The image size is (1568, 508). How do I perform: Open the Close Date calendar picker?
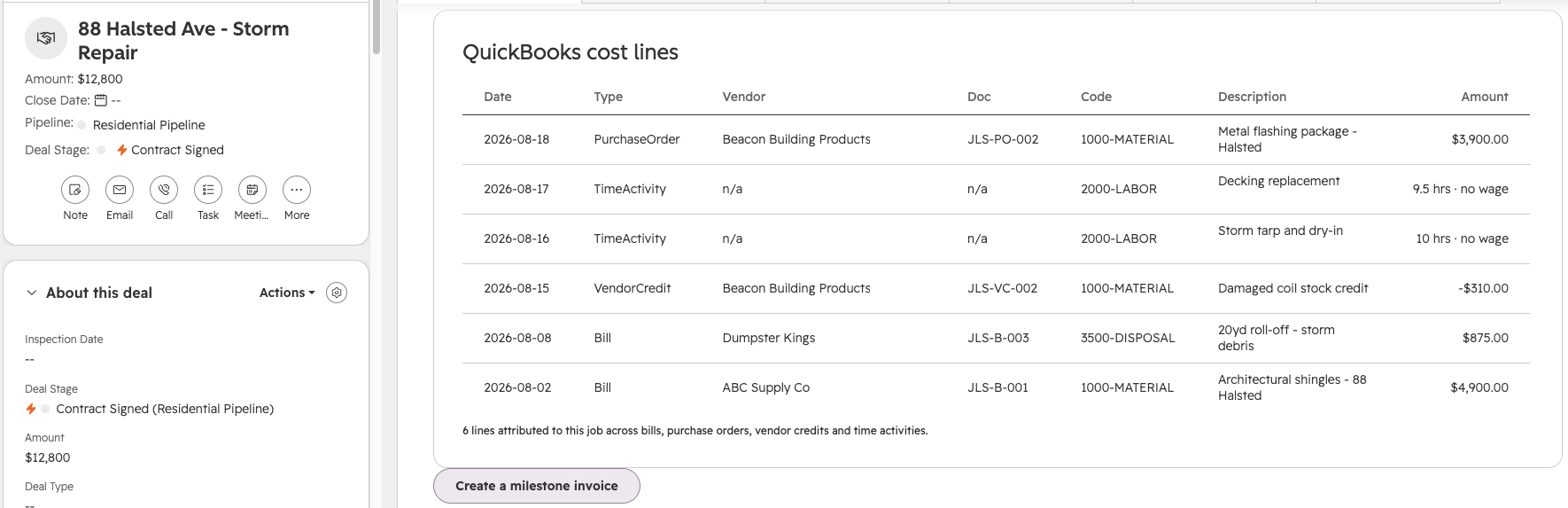tap(101, 100)
